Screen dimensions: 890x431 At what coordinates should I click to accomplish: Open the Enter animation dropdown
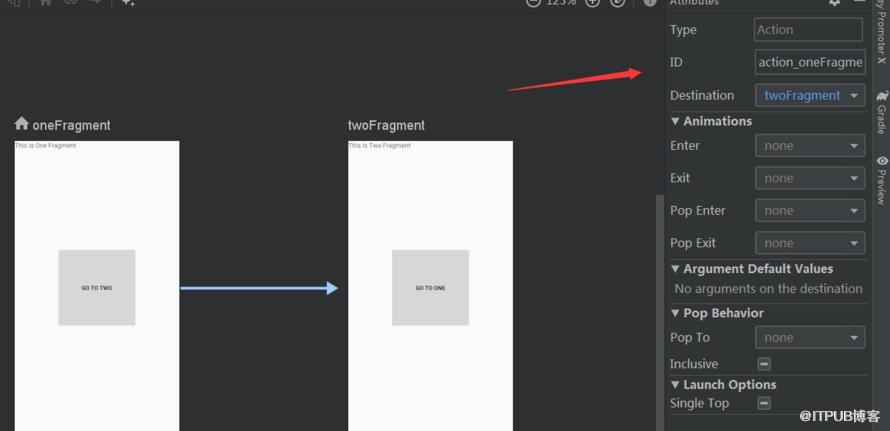tap(810, 146)
